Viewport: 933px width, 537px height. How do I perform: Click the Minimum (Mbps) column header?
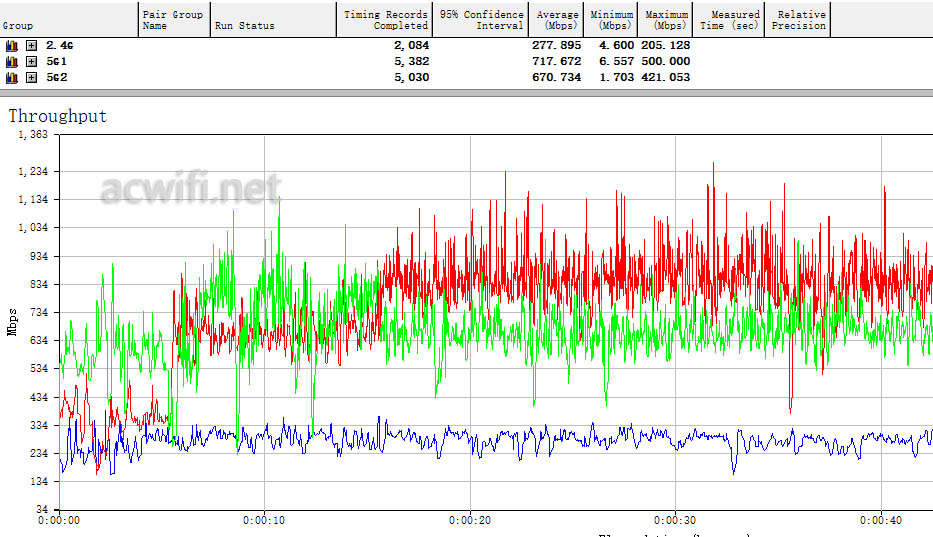click(x=611, y=20)
